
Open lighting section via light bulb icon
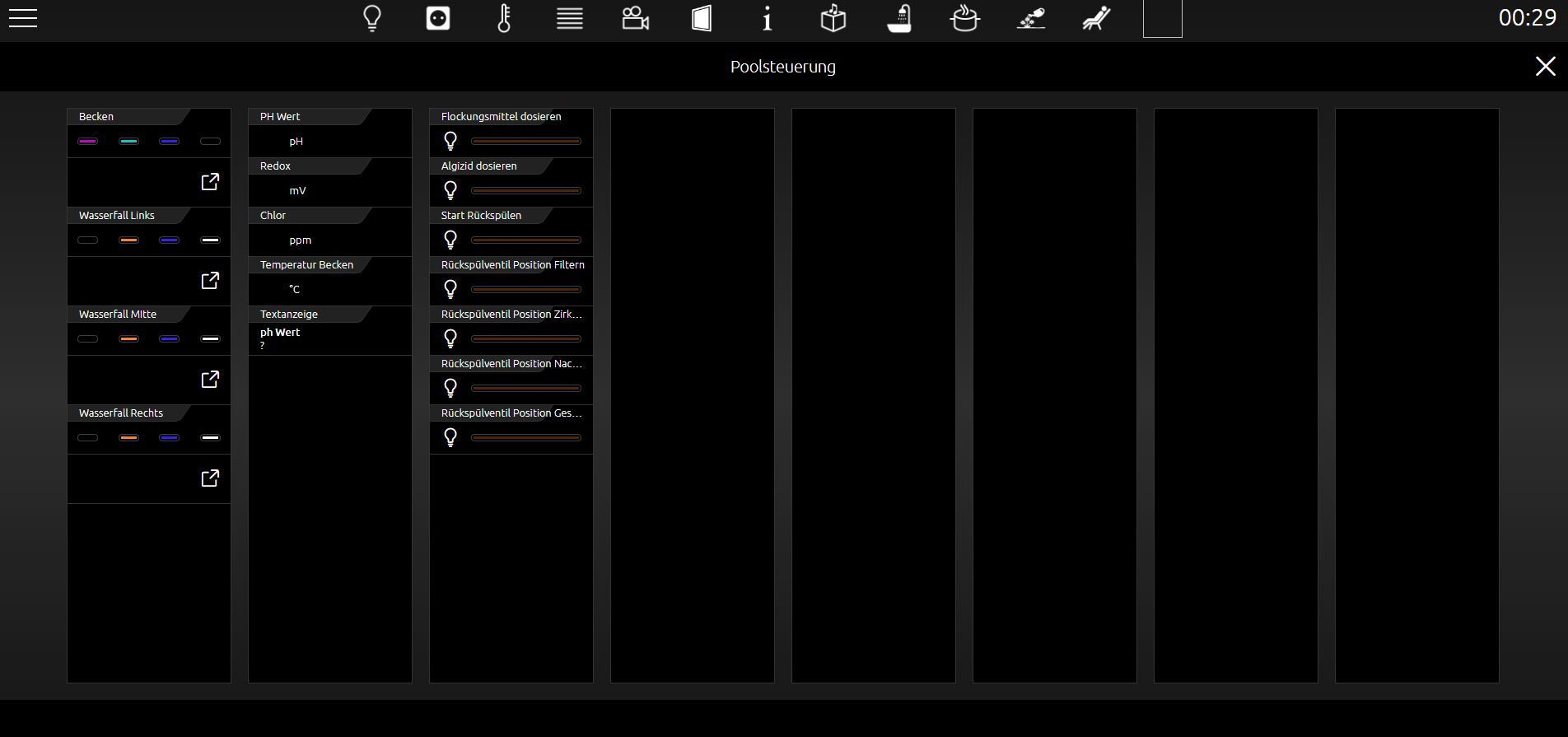pyautogui.click(x=372, y=18)
